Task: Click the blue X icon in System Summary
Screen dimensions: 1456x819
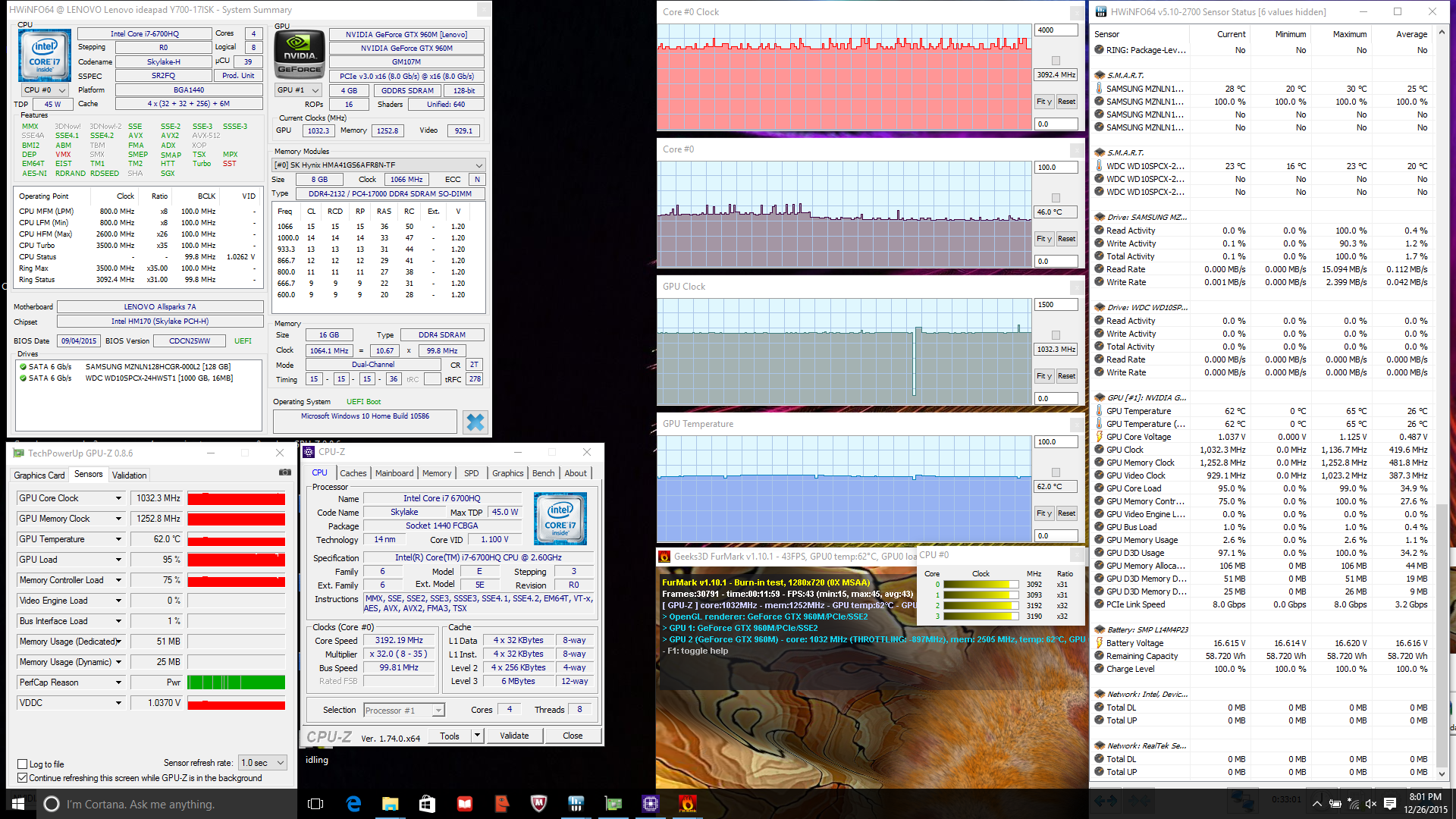Action: click(475, 422)
